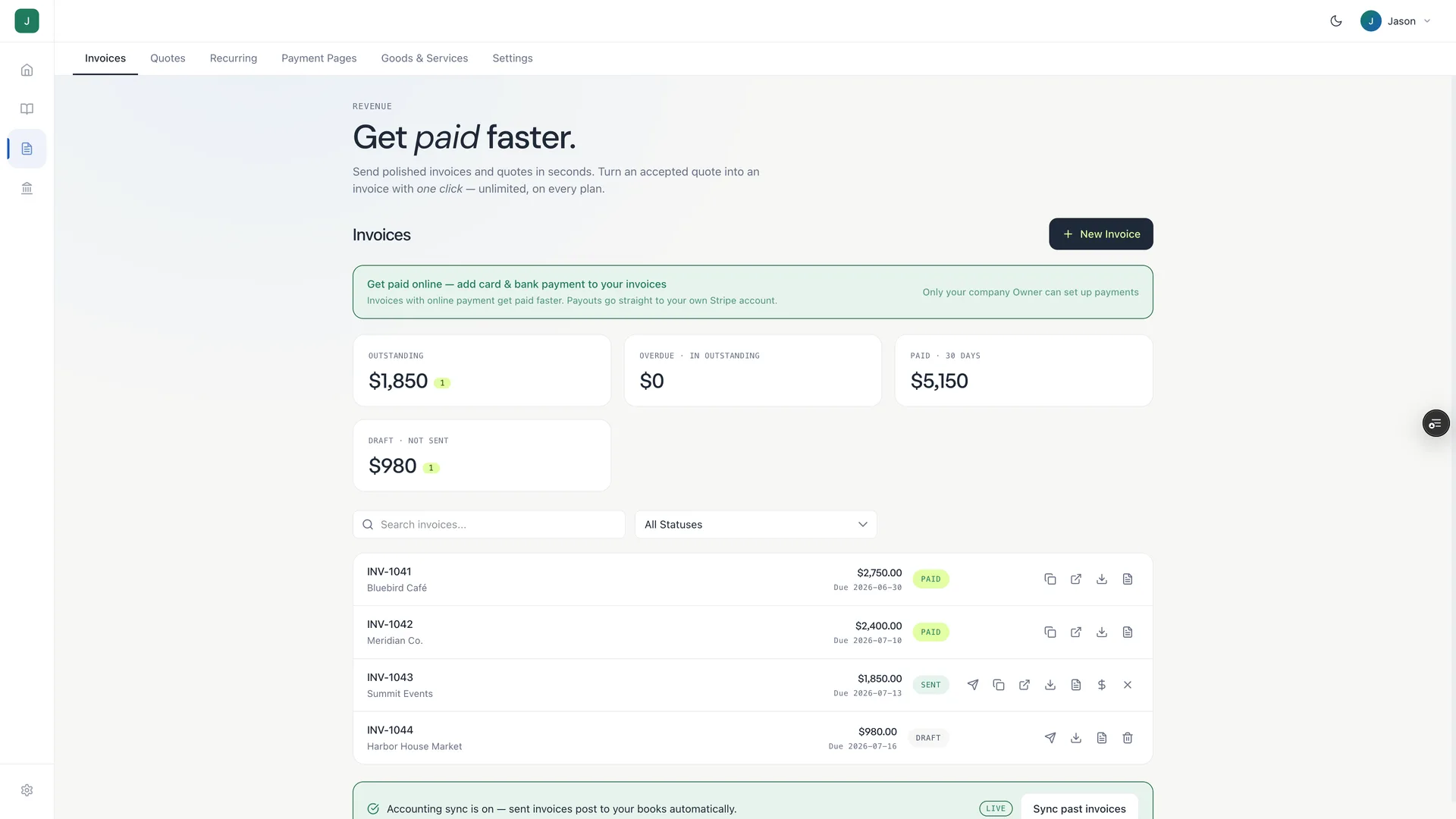Create a New Invoice

pyautogui.click(x=1101, y=234)
